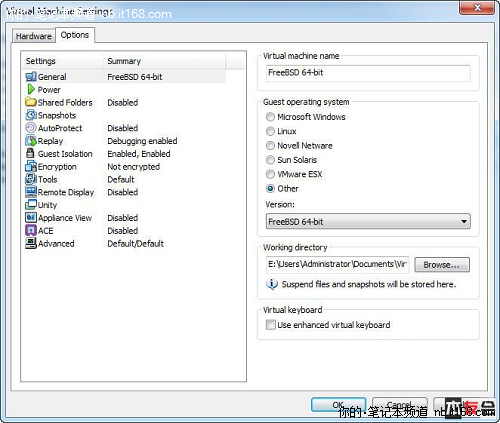Select the Guest Isolation label
The height and width of the screenshot is (423, 500).
coord(65,154)
